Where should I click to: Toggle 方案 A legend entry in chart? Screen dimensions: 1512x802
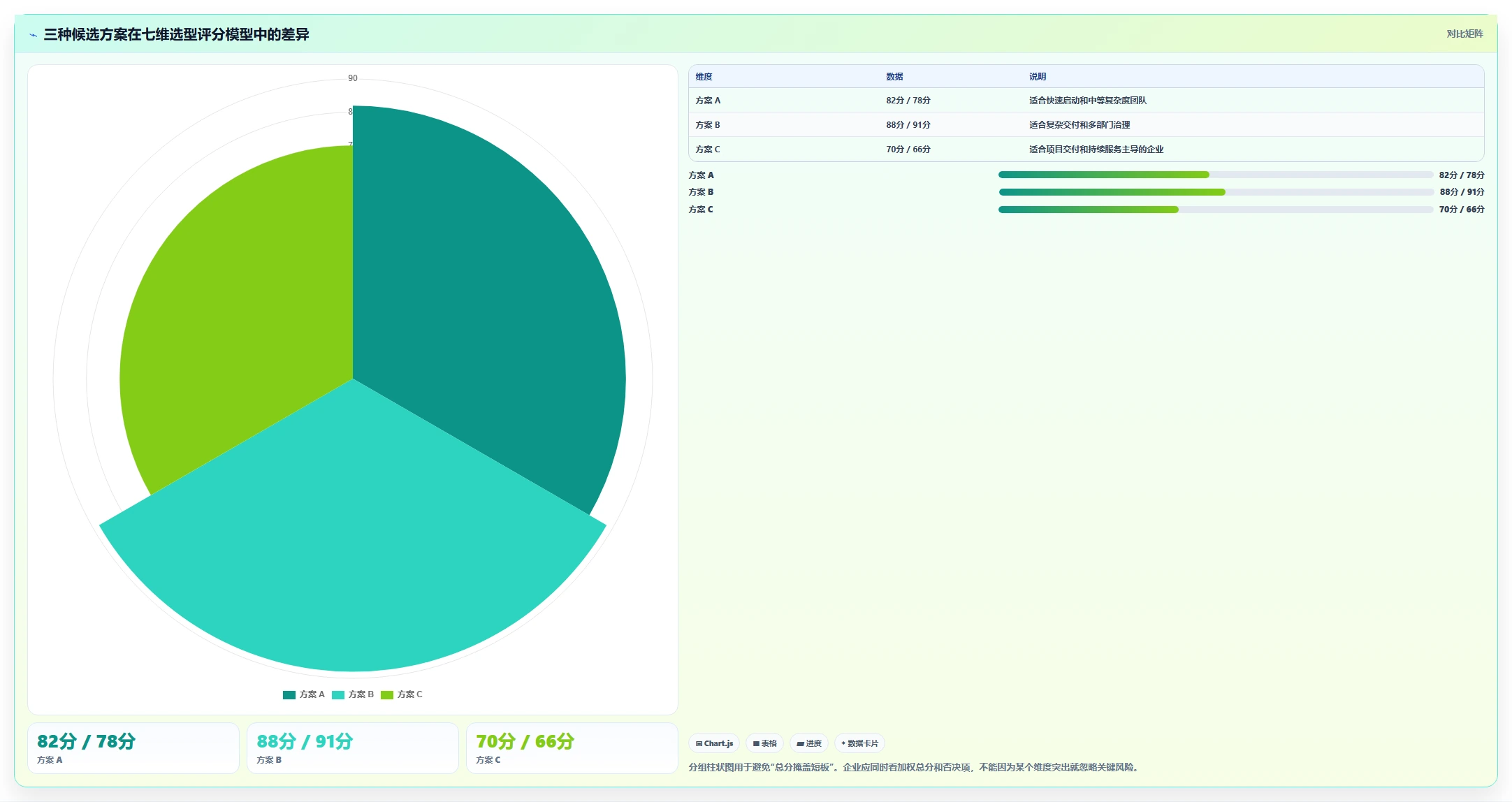304,694
